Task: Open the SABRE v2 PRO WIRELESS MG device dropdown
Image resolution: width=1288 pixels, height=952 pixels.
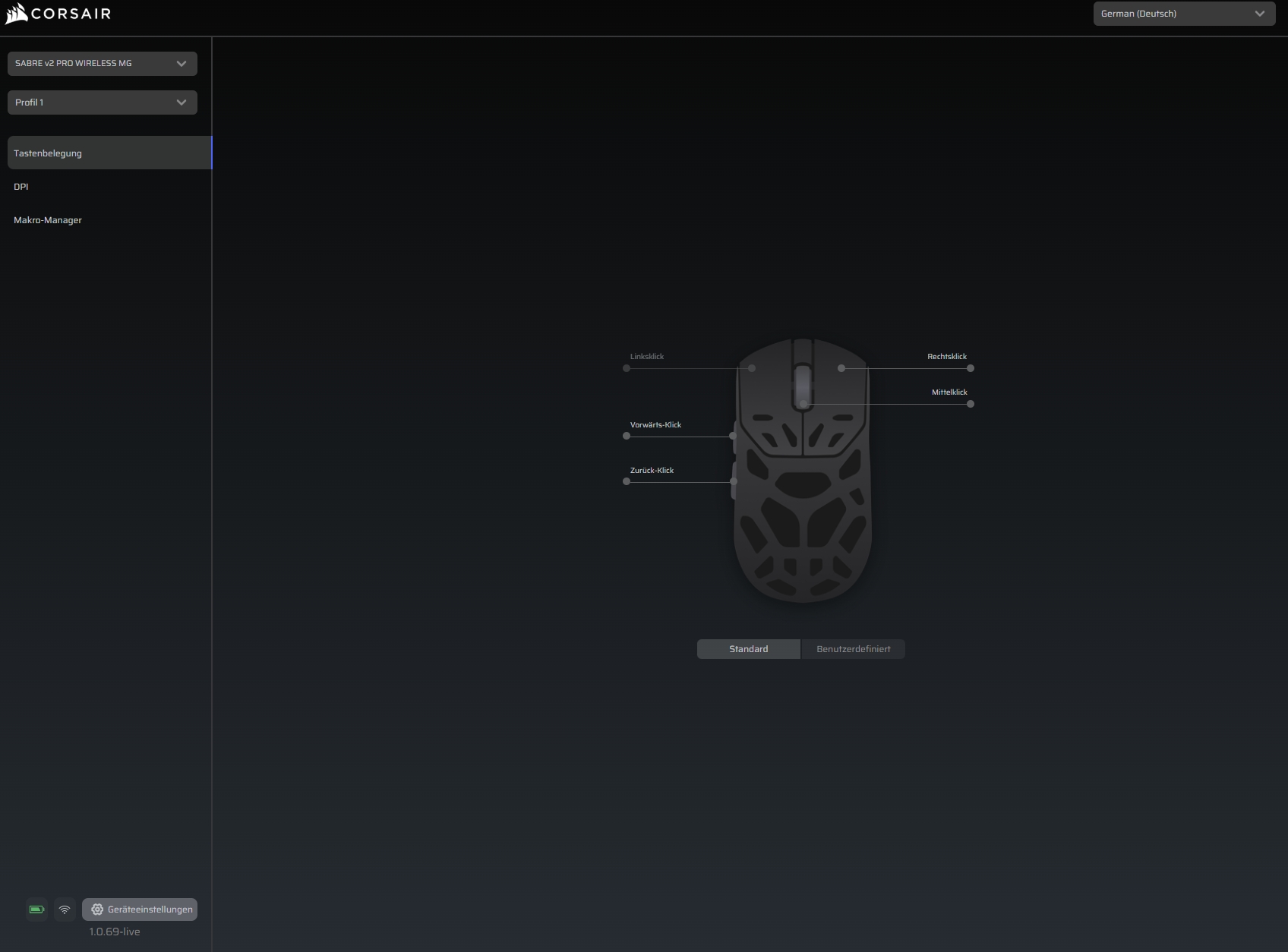Action: tap(102, 64)
